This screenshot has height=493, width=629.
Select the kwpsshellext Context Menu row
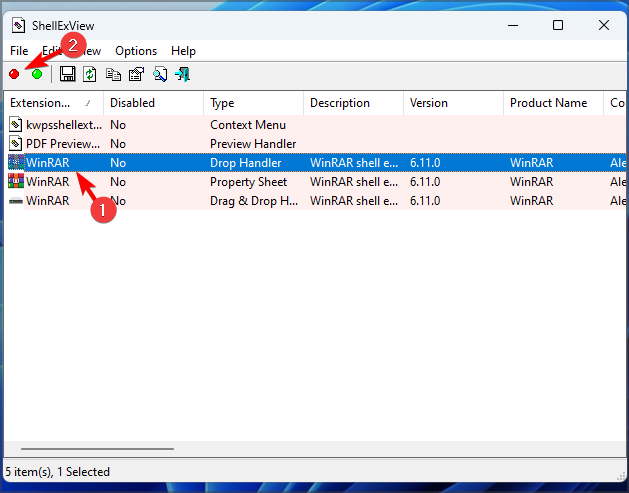315,125
